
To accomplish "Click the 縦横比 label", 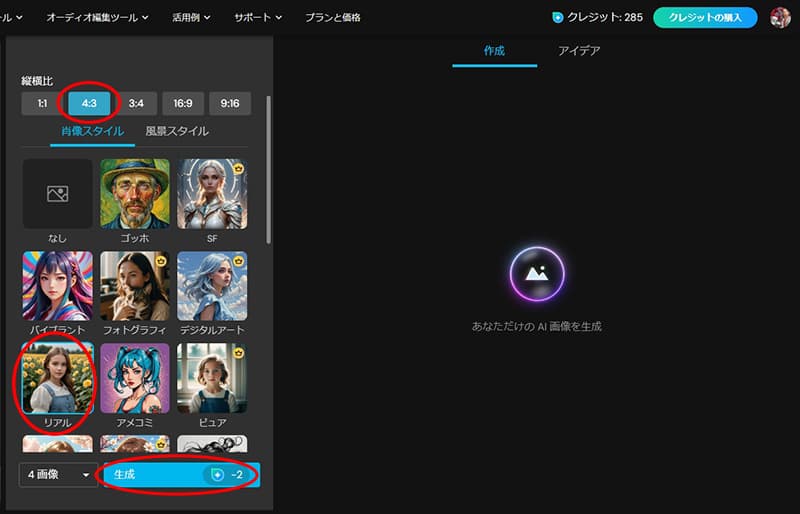I will coord(37,81).
